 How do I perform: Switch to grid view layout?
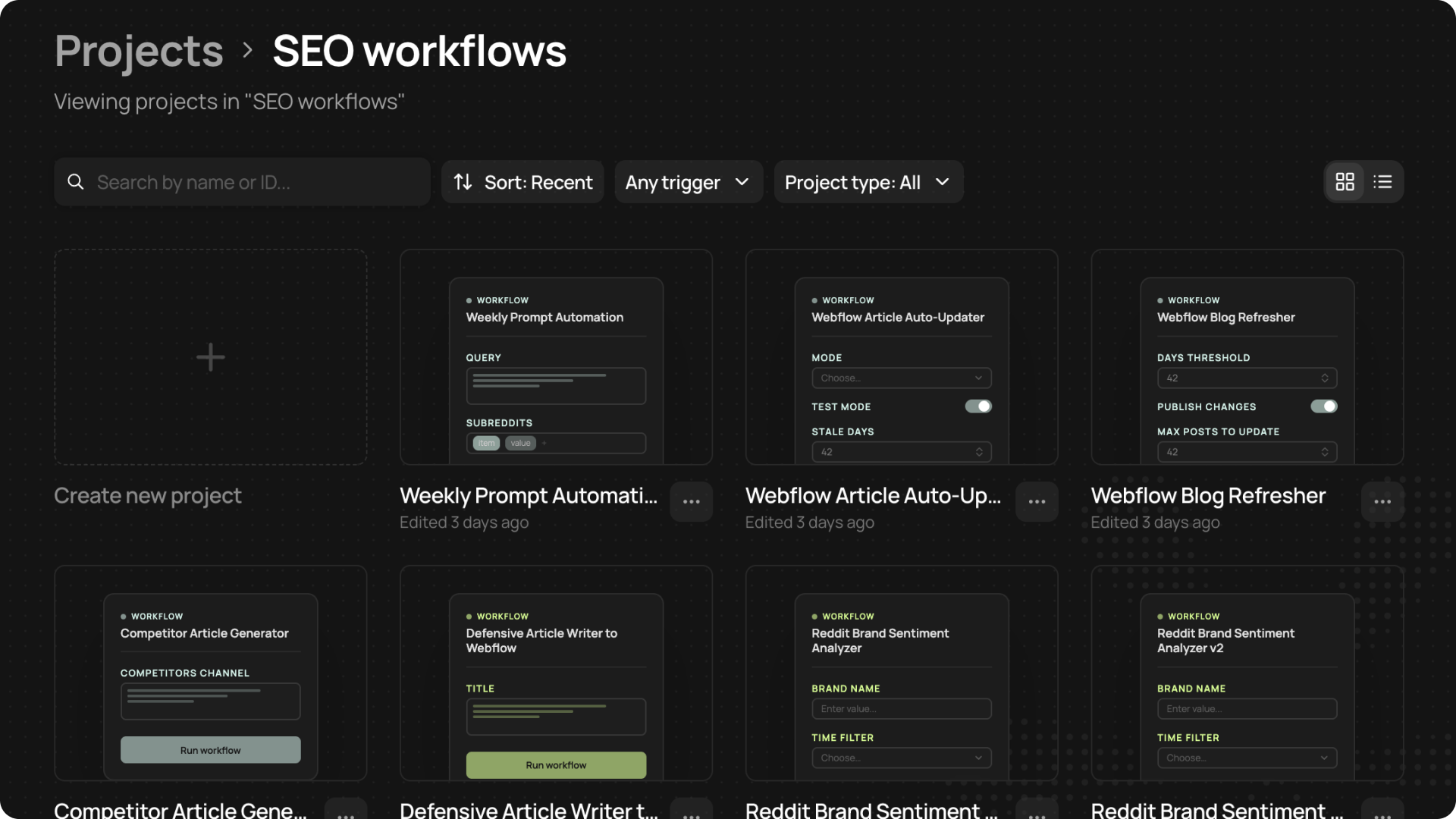(x=1345, y=182)
